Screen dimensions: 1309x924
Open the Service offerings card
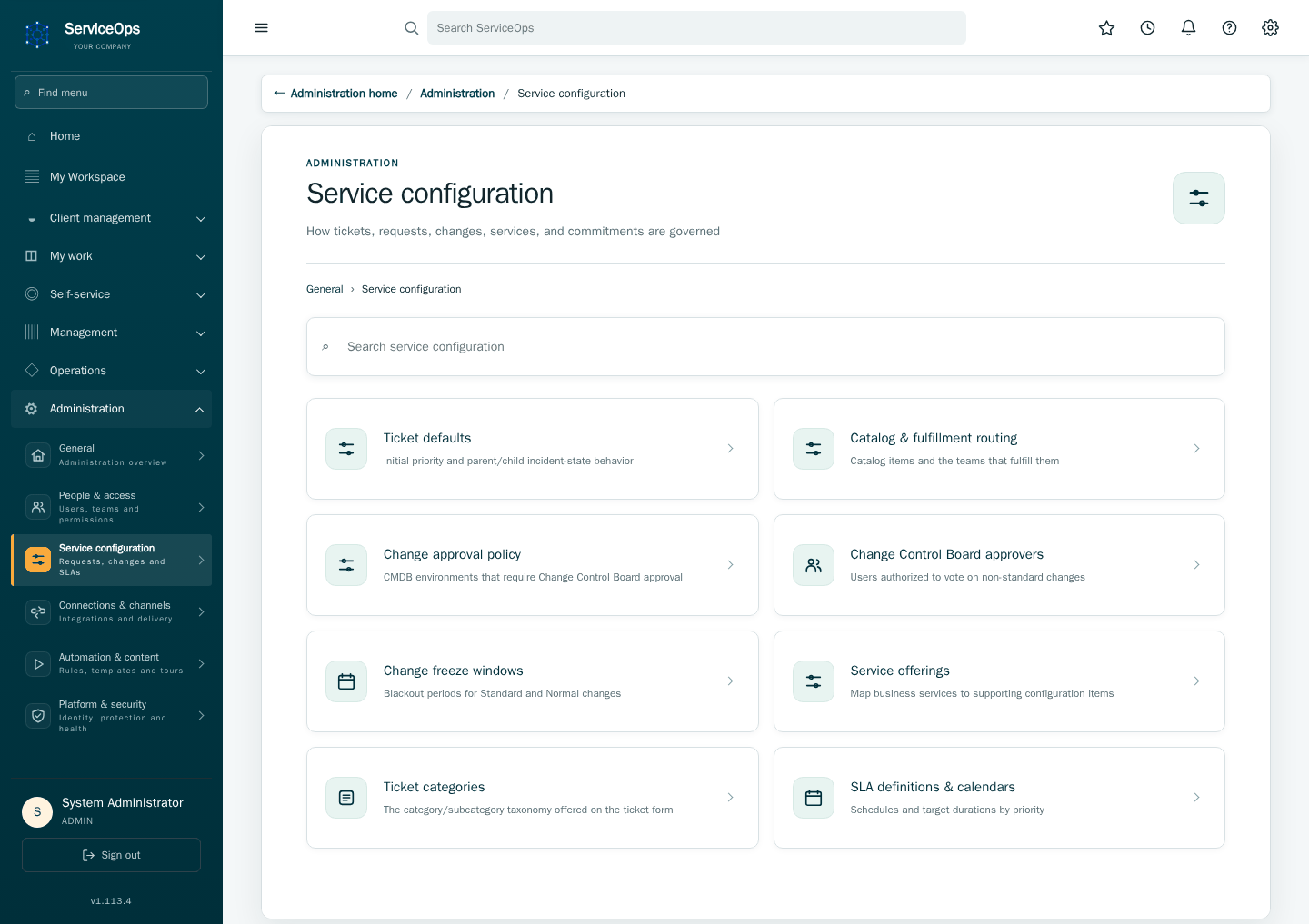999,681
